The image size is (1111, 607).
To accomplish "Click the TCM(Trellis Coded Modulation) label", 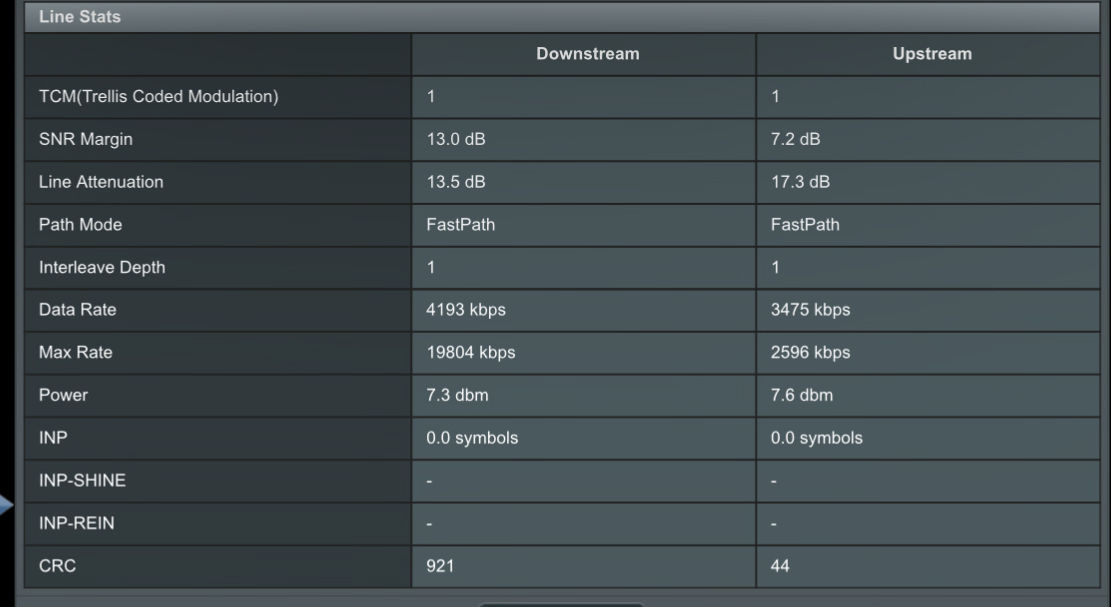I will [159, 96].
